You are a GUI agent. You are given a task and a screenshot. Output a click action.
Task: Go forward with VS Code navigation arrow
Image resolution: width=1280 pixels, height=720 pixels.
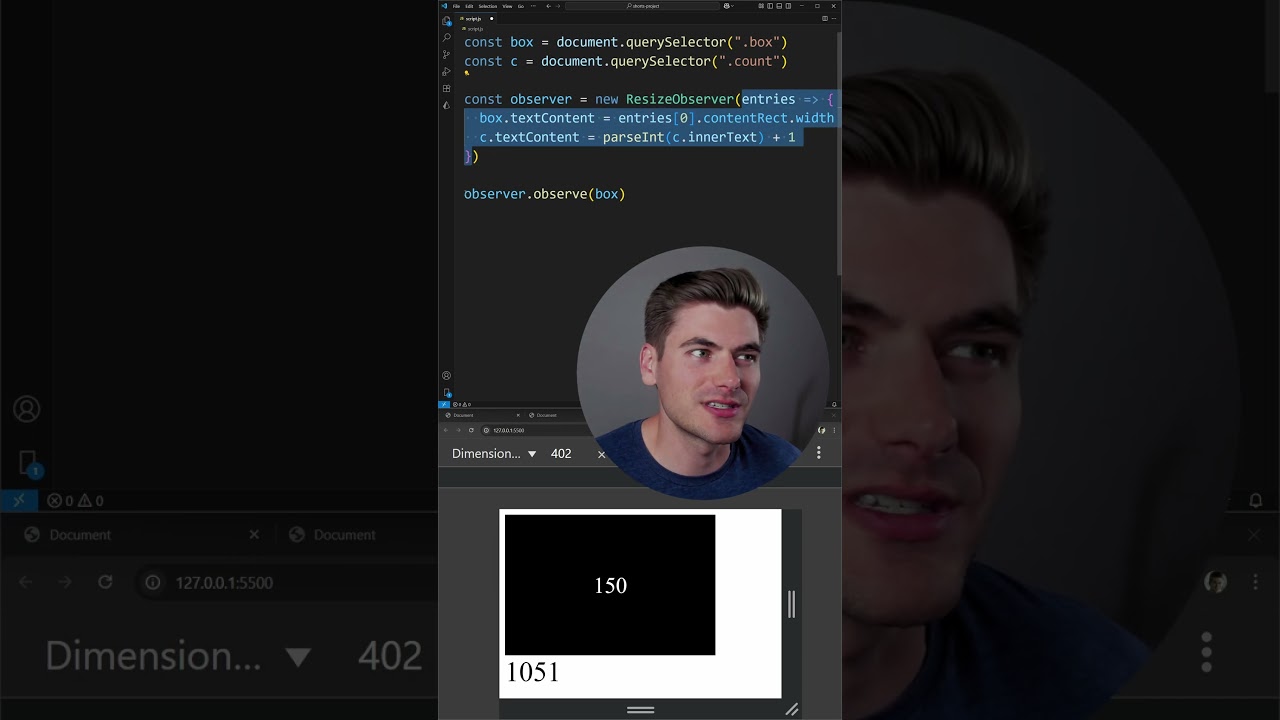click(x=558, y=6)
